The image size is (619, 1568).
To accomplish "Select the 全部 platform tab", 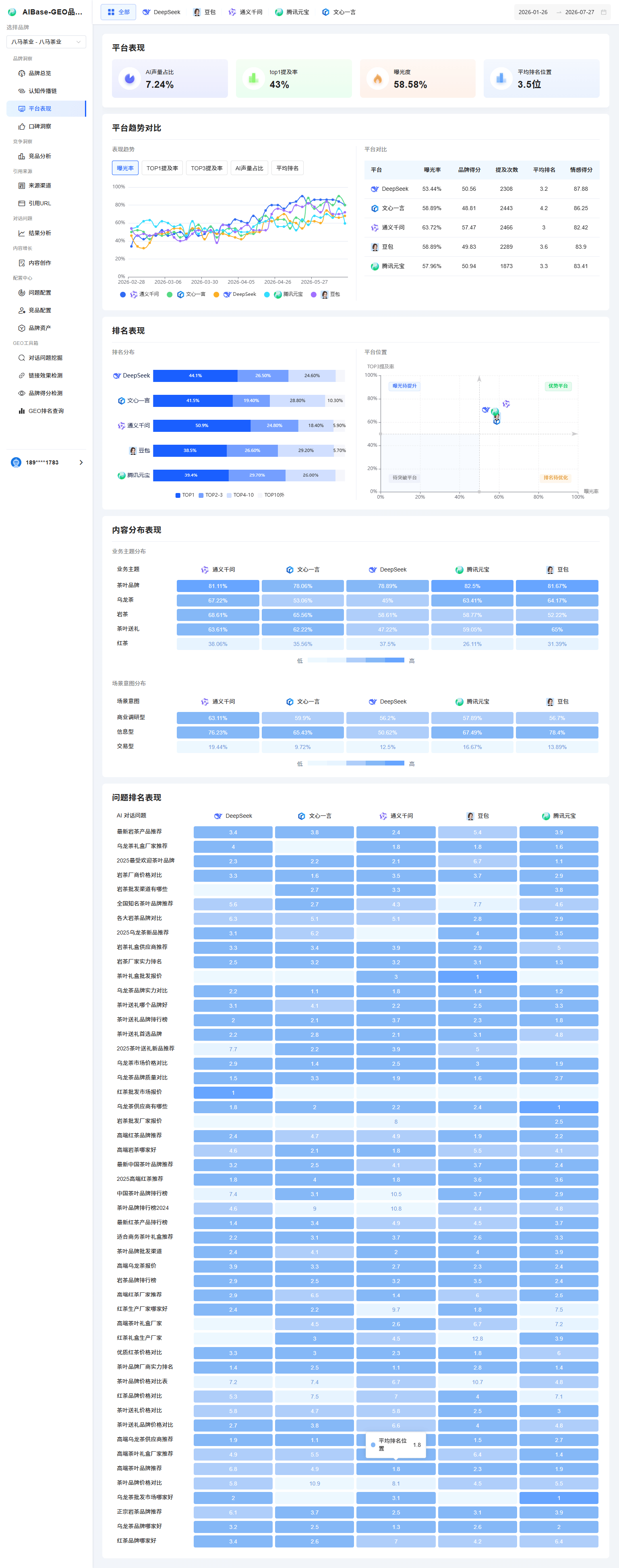I will point(118,12).
